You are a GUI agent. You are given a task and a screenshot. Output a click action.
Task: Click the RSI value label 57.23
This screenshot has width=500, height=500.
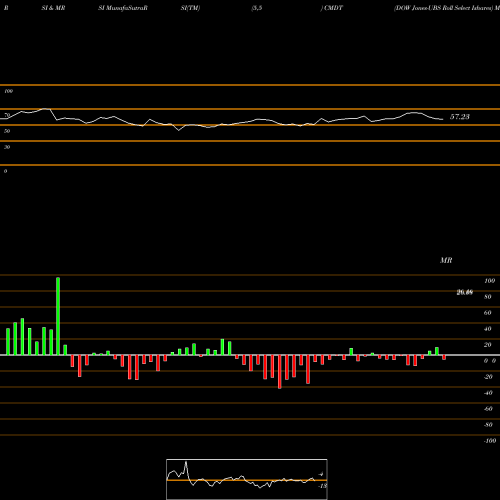tap(460, 117)
